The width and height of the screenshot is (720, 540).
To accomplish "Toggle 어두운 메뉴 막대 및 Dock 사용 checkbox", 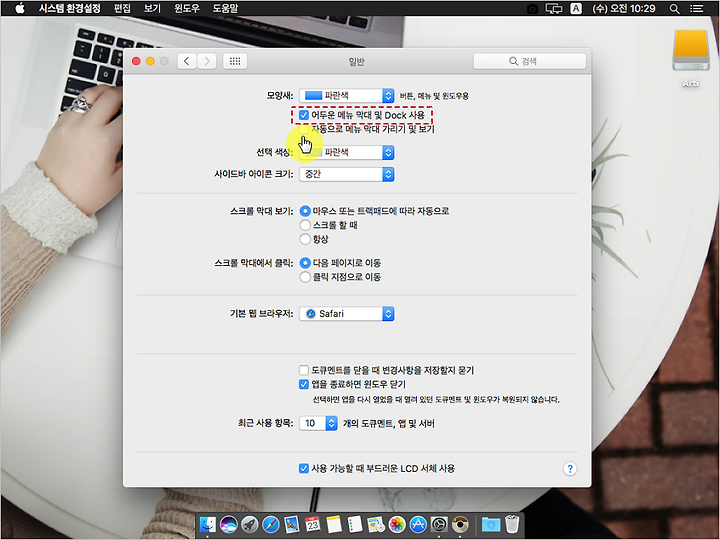I will 304,115.
